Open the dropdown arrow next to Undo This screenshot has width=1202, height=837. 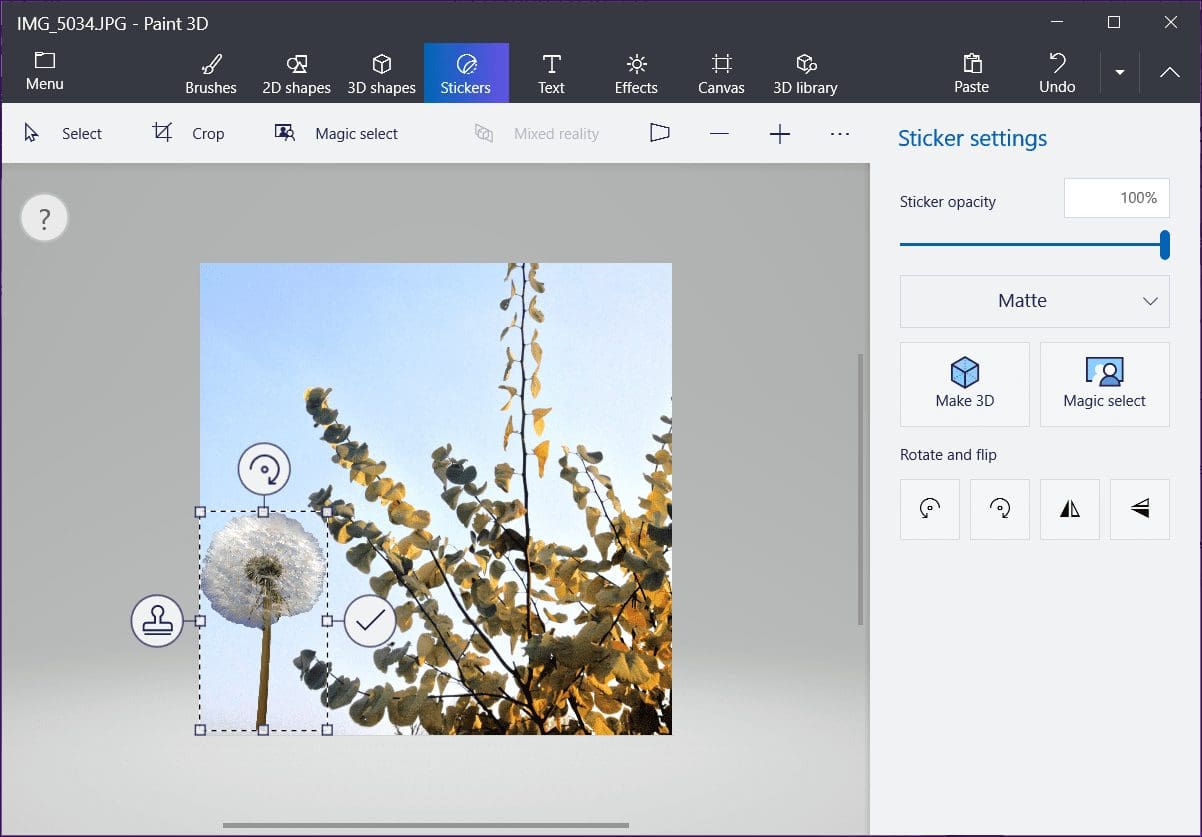pos(1120,73)
